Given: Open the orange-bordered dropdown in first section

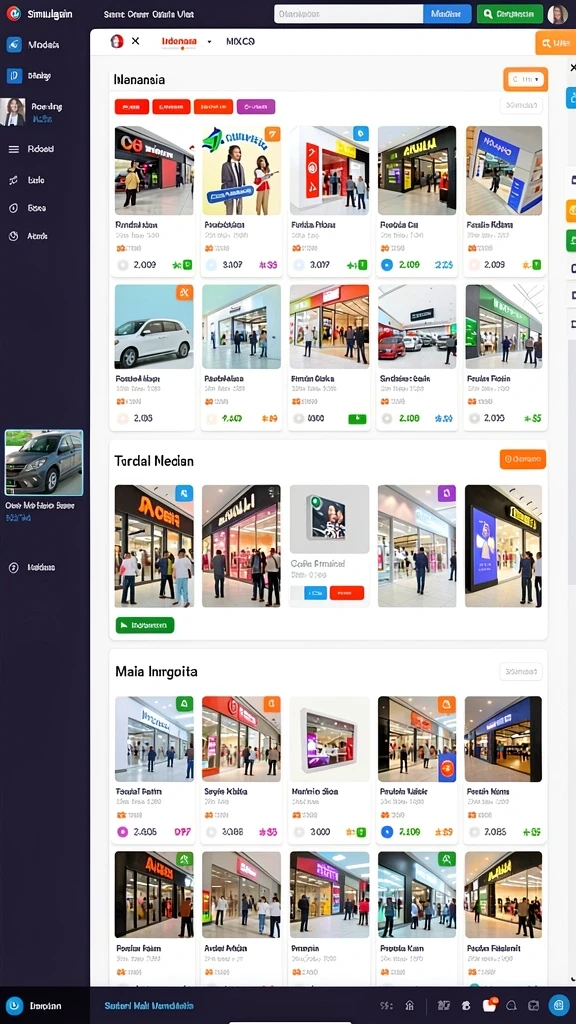Looking at the screenshot, I should coord(526,79).
